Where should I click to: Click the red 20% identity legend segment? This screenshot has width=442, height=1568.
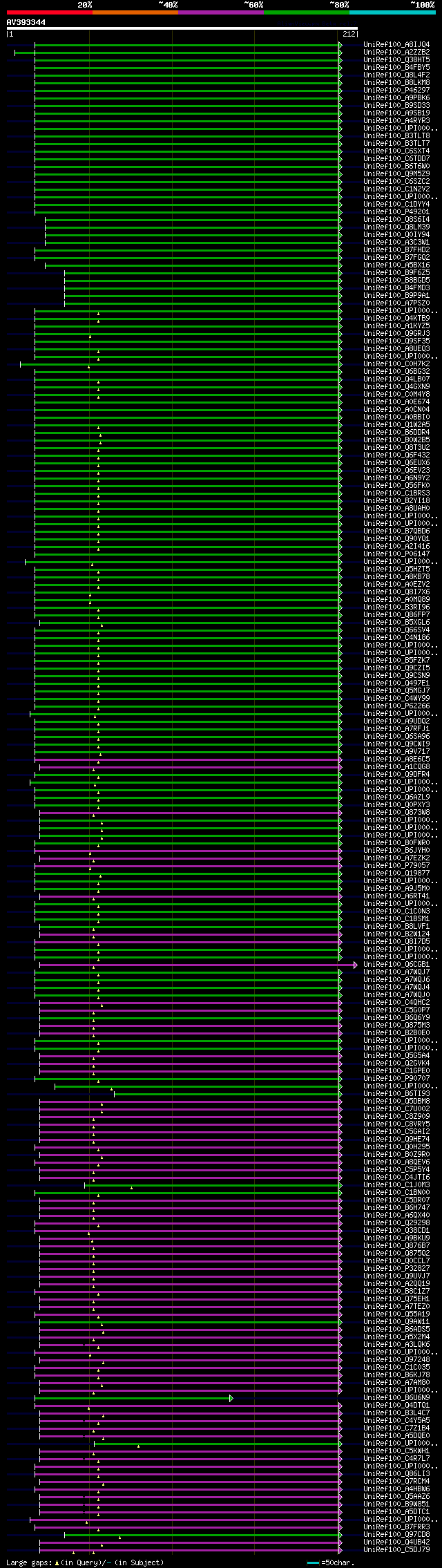[50, 12]
